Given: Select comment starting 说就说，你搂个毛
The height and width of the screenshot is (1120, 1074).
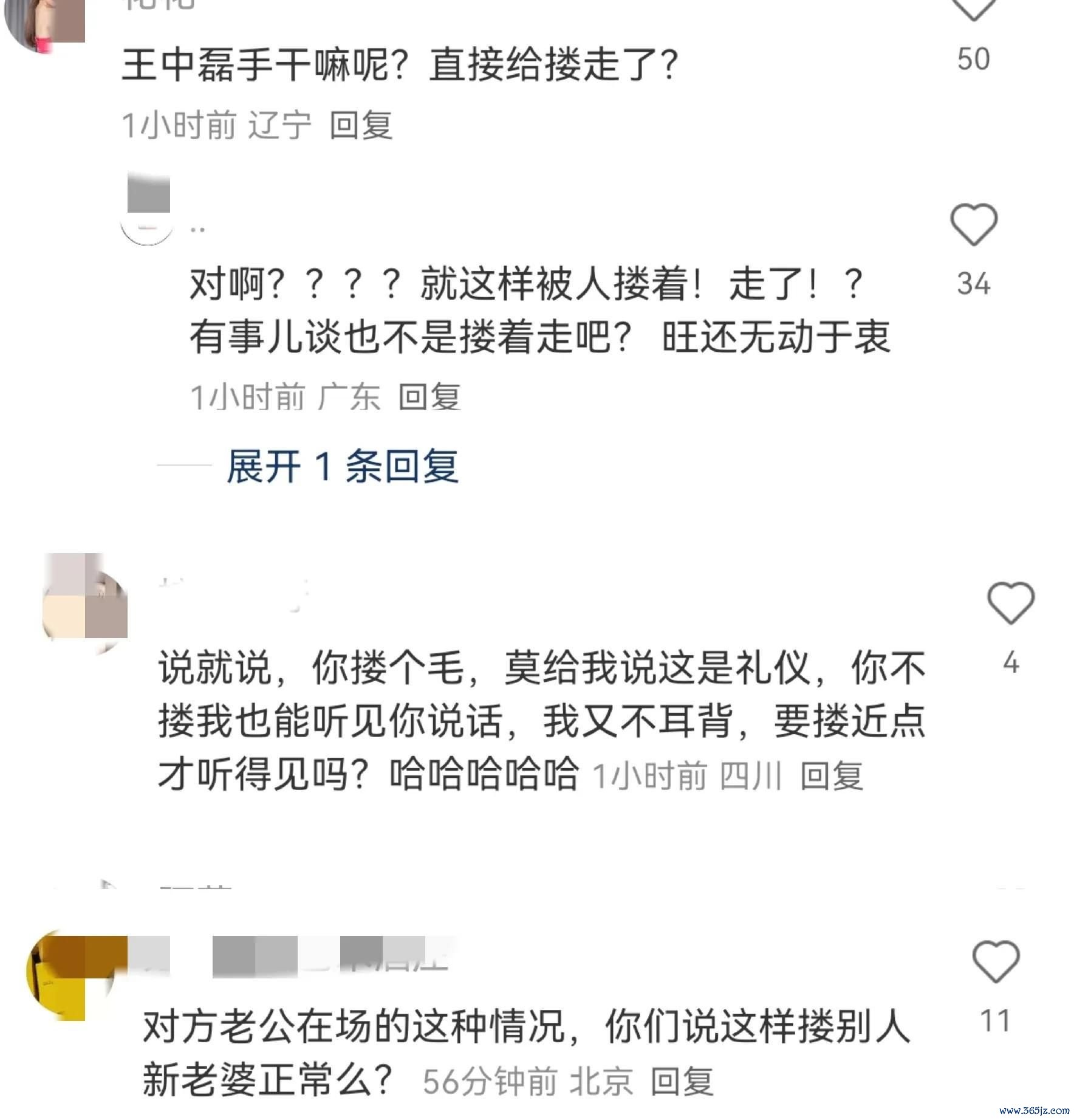Looking at the screenshot, I should 542,721.
